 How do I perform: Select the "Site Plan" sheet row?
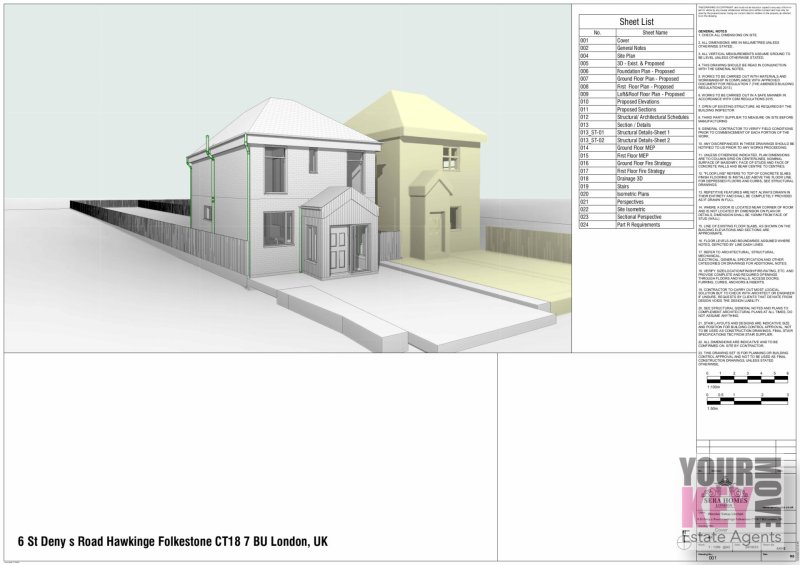[x=636, y=56]
